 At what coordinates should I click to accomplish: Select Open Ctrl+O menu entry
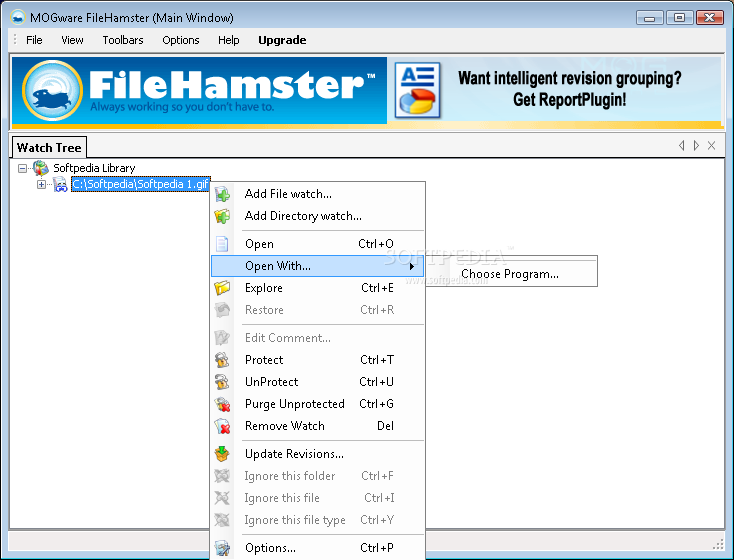click(318, 244)
